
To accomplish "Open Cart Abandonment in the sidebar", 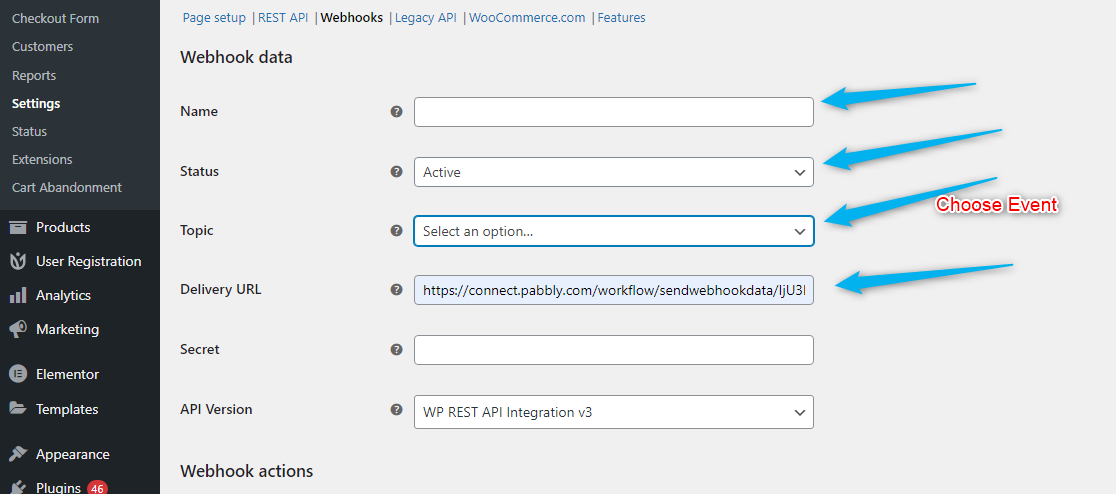I will click(x=67, y=188).
